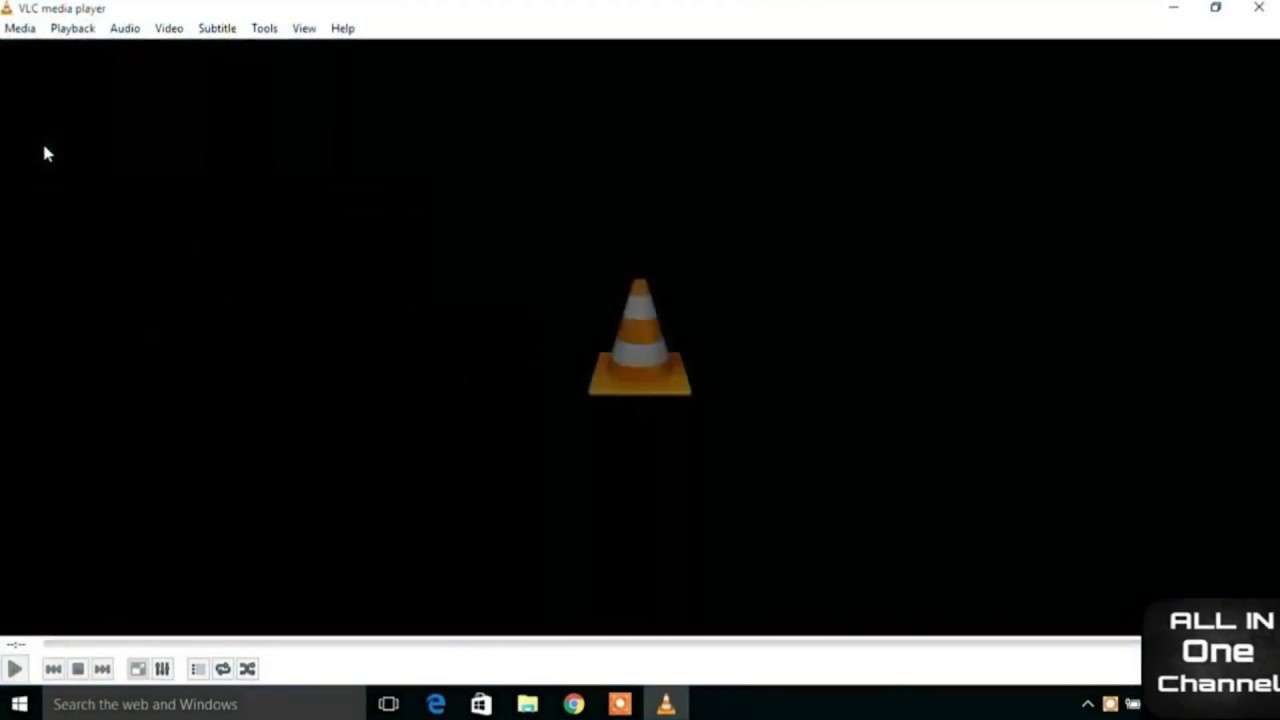Launch Microsoft Edge from taskbar

[436, 704]
